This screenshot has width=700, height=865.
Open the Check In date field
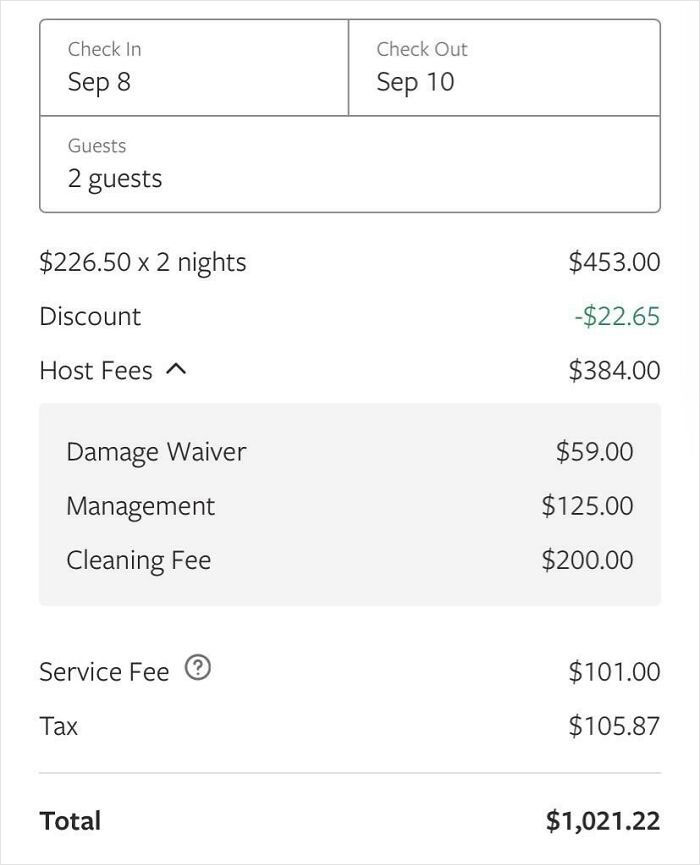[194, 67]
